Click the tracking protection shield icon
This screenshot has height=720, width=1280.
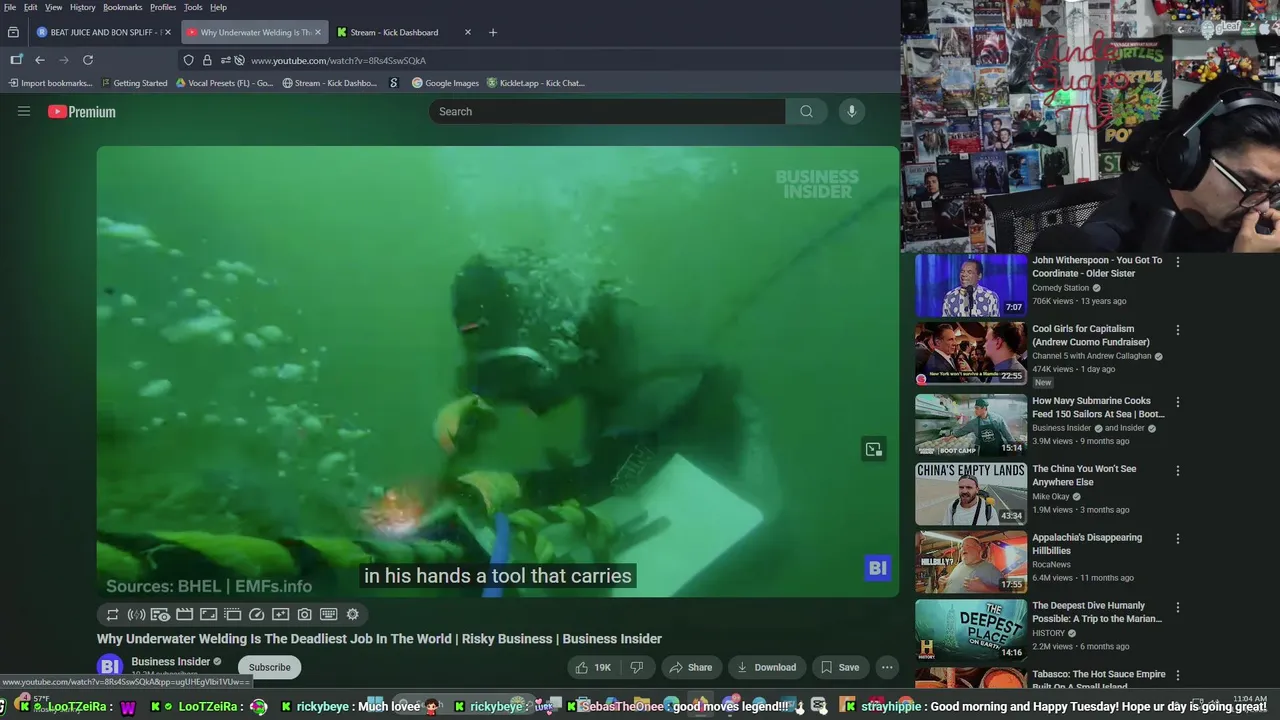click(x=188, y=60)
